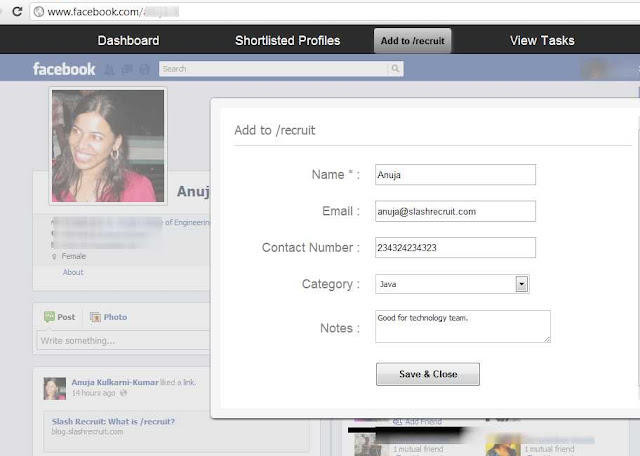Image resolution: width=640 pixels, height=456 pixels.
Task: Open the Dashboard tab
Action: (x=128, y=40)
